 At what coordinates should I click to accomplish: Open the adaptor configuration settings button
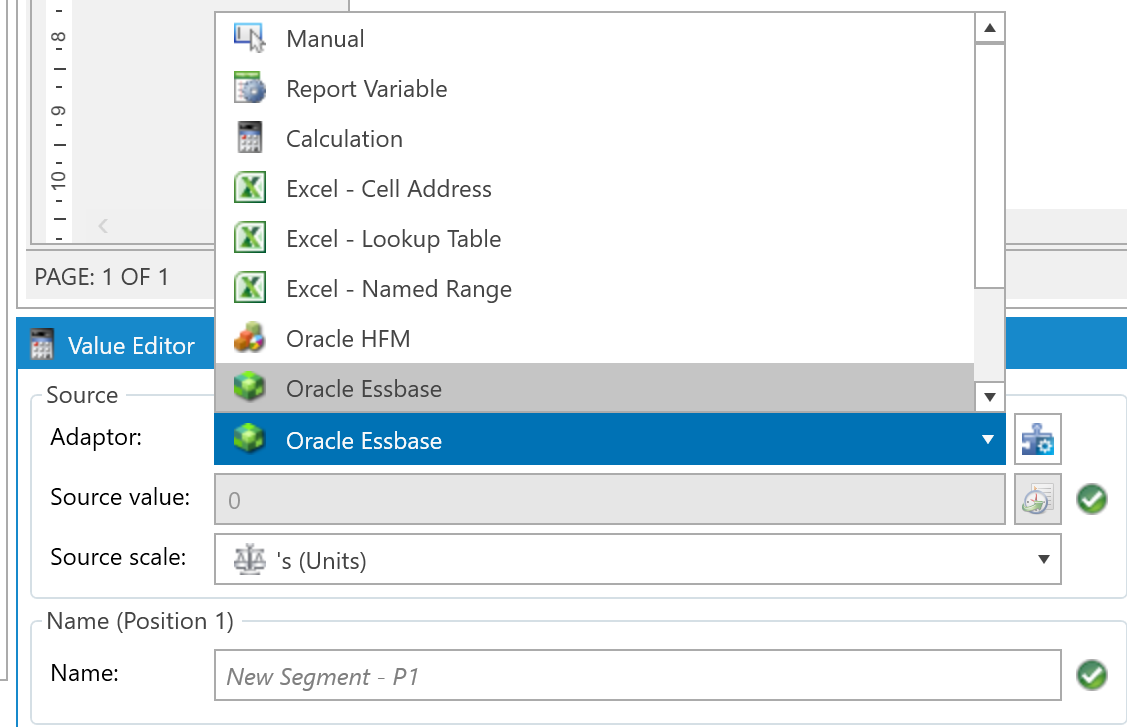pyautogui.click(x=1038, y=439)
